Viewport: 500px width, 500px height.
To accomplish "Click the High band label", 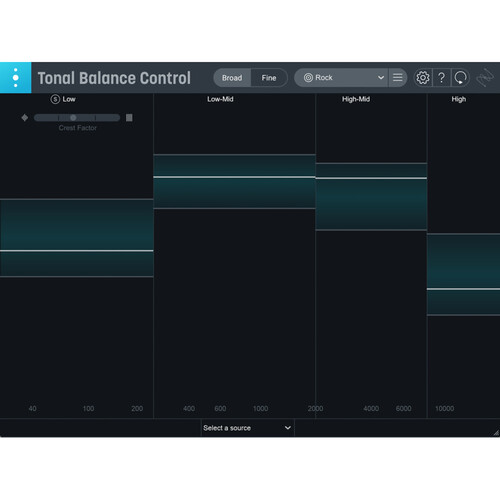I will 459,99.
